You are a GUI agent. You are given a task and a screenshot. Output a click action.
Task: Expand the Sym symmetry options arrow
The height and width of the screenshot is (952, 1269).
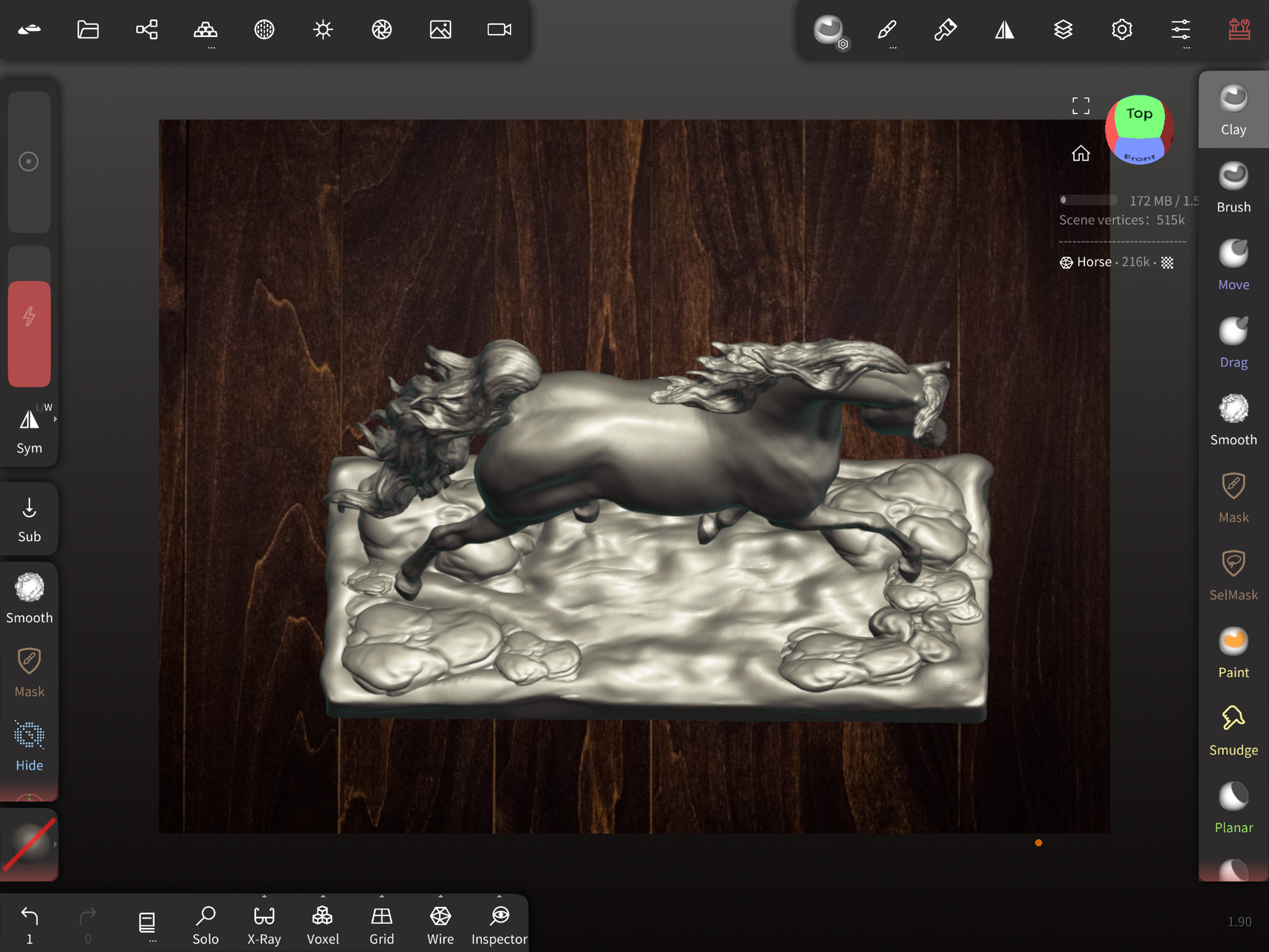click(x=55, y=419)
